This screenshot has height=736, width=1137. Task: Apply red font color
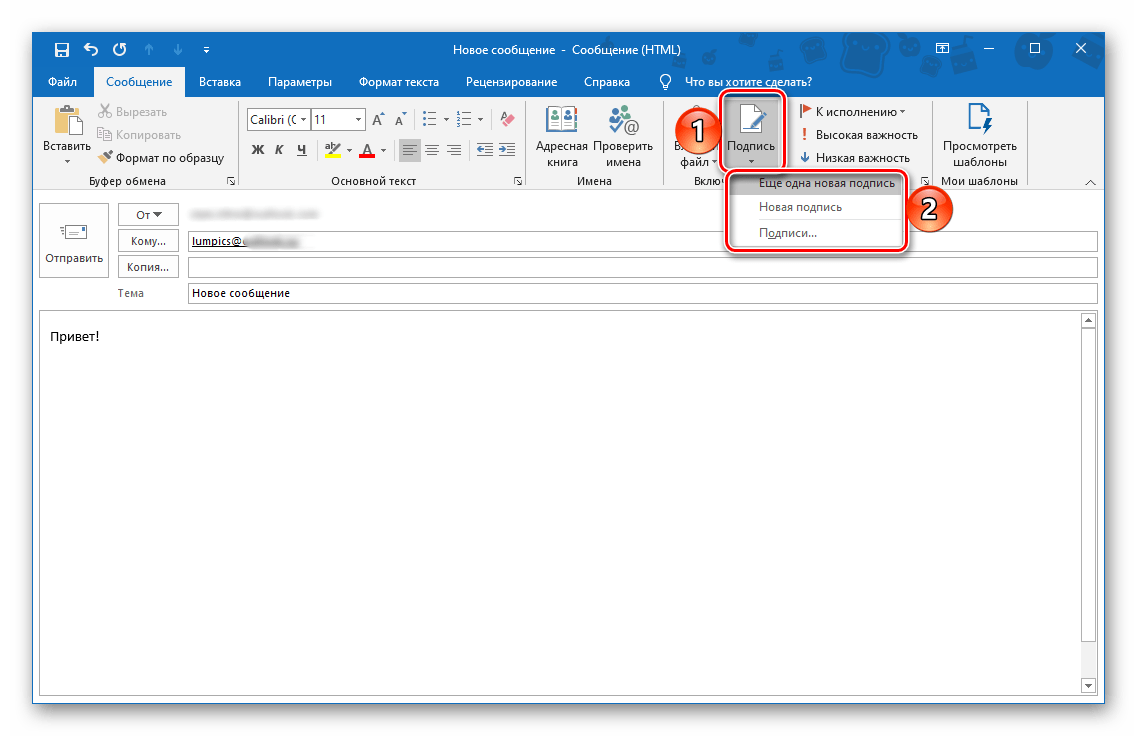pos(368,150)
